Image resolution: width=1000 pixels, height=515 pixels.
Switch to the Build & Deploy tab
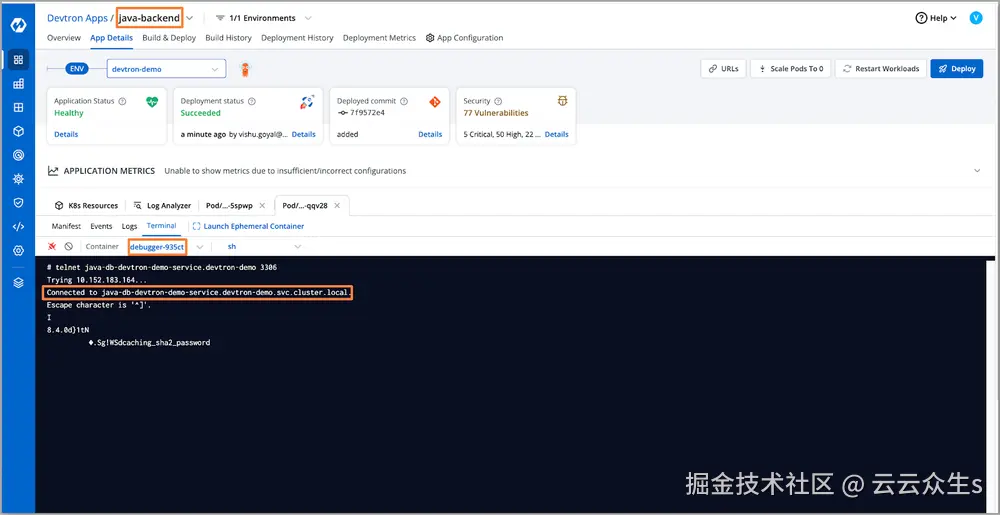[169, 38]
